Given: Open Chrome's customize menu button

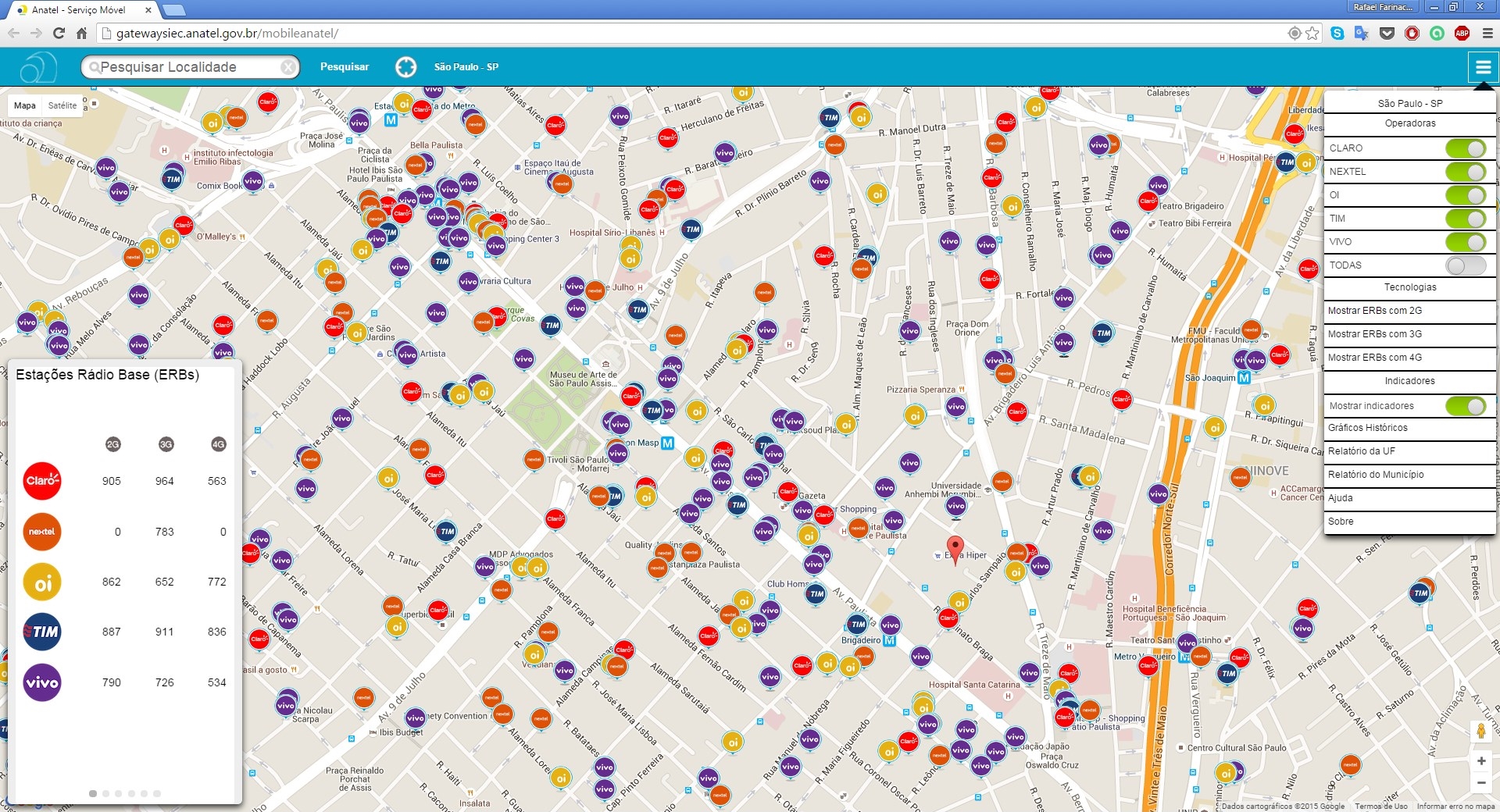Looking at the screenshot, I should click(x=1487, y=34).
